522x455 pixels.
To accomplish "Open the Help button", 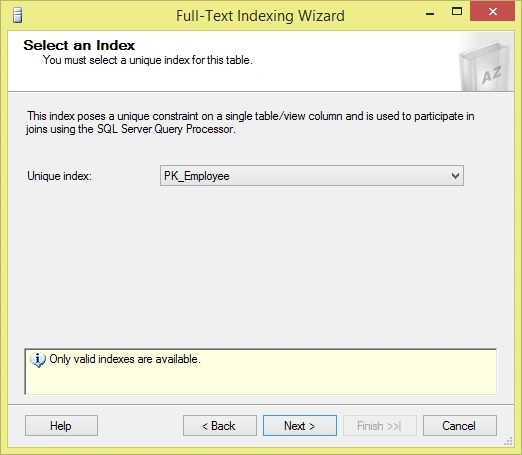I will click(61, 426).
